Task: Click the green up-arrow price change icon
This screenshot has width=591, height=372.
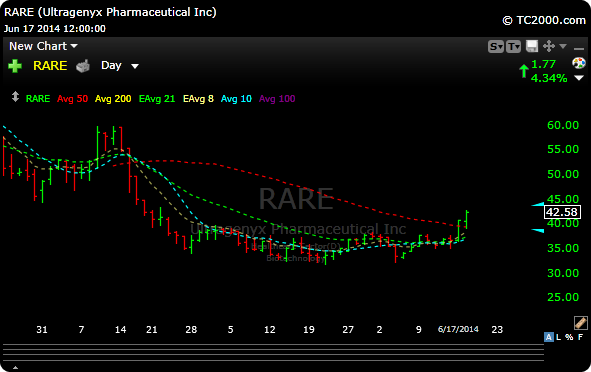Action: pos(524,71)
